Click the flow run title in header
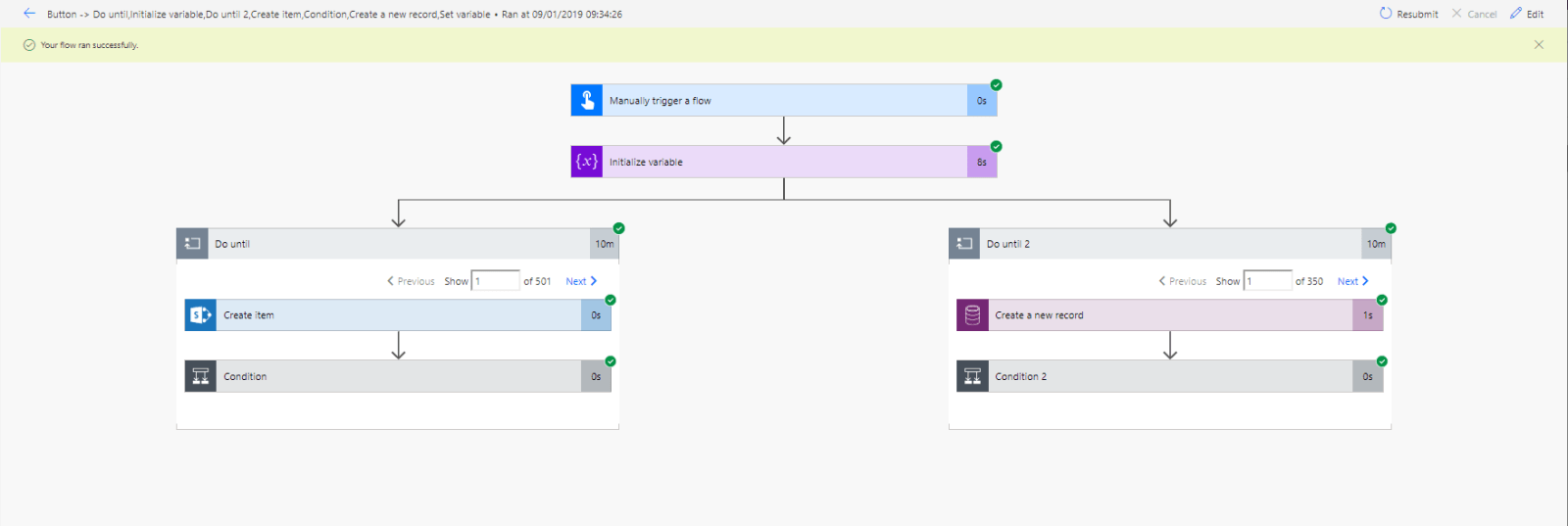This screenshot has width=1568, height=526. (x=334, y=15)
